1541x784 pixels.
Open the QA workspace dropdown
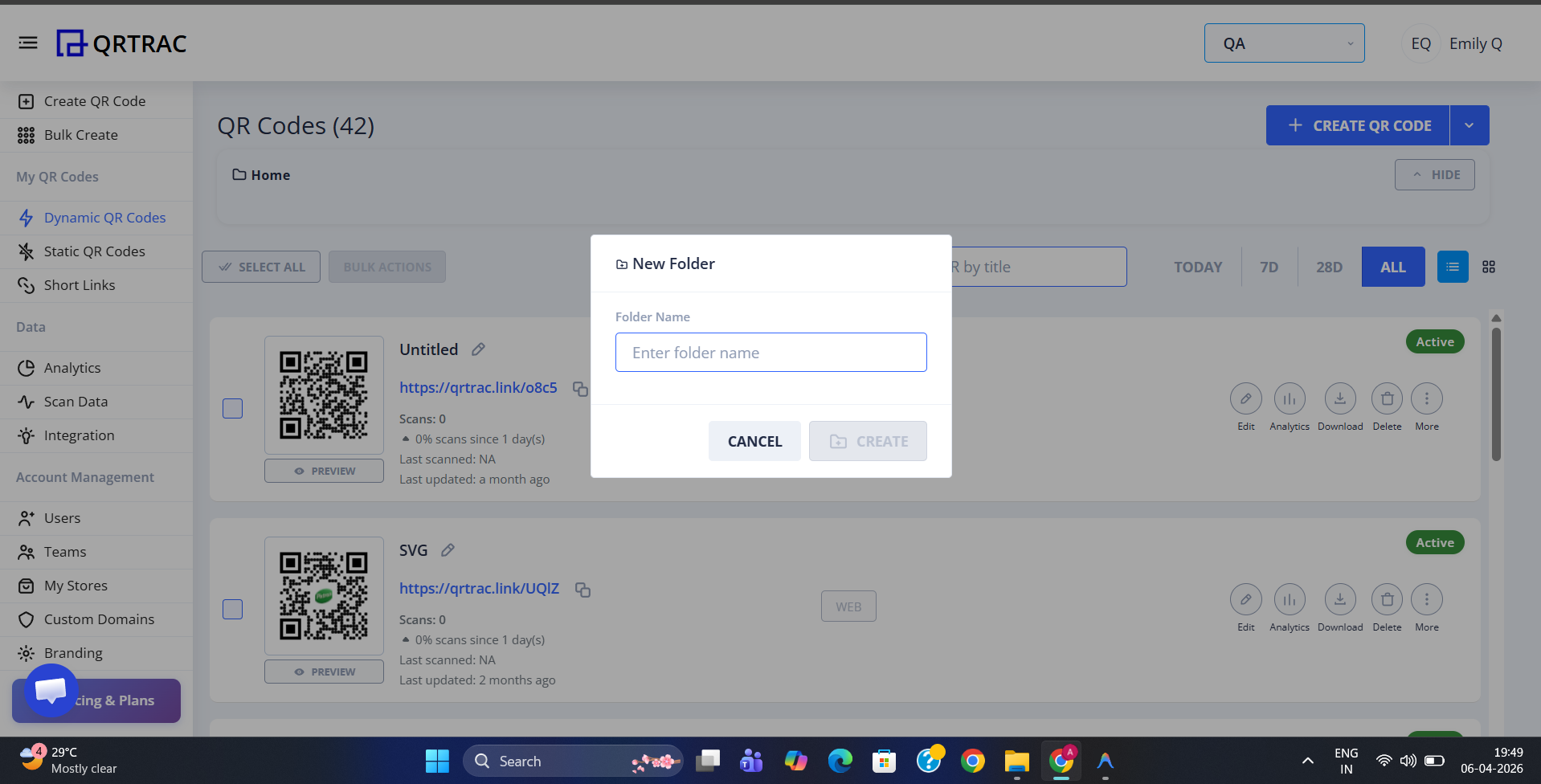(x=1284, y=43)
